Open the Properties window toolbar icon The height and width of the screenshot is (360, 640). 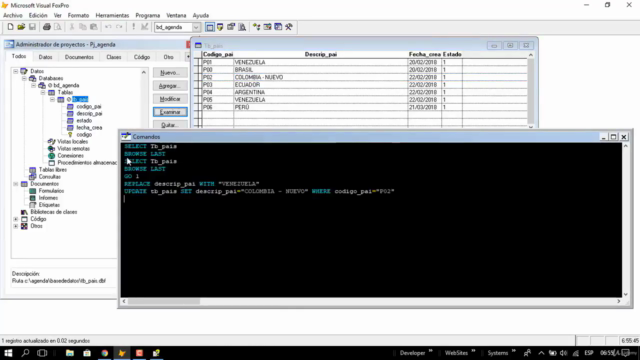point(231,27)
